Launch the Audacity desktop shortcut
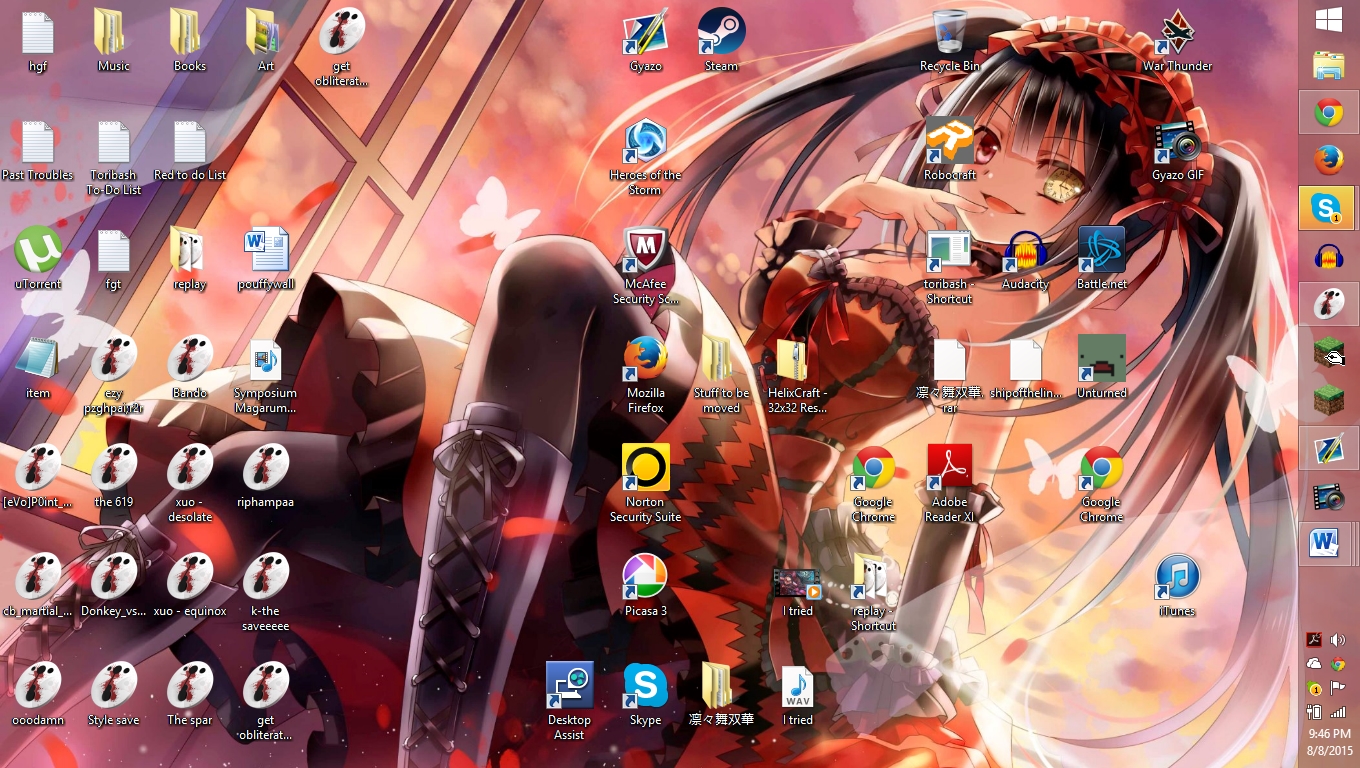Image resolution: width=1360 pixels, height=768 pixels. coord(1026,259)
